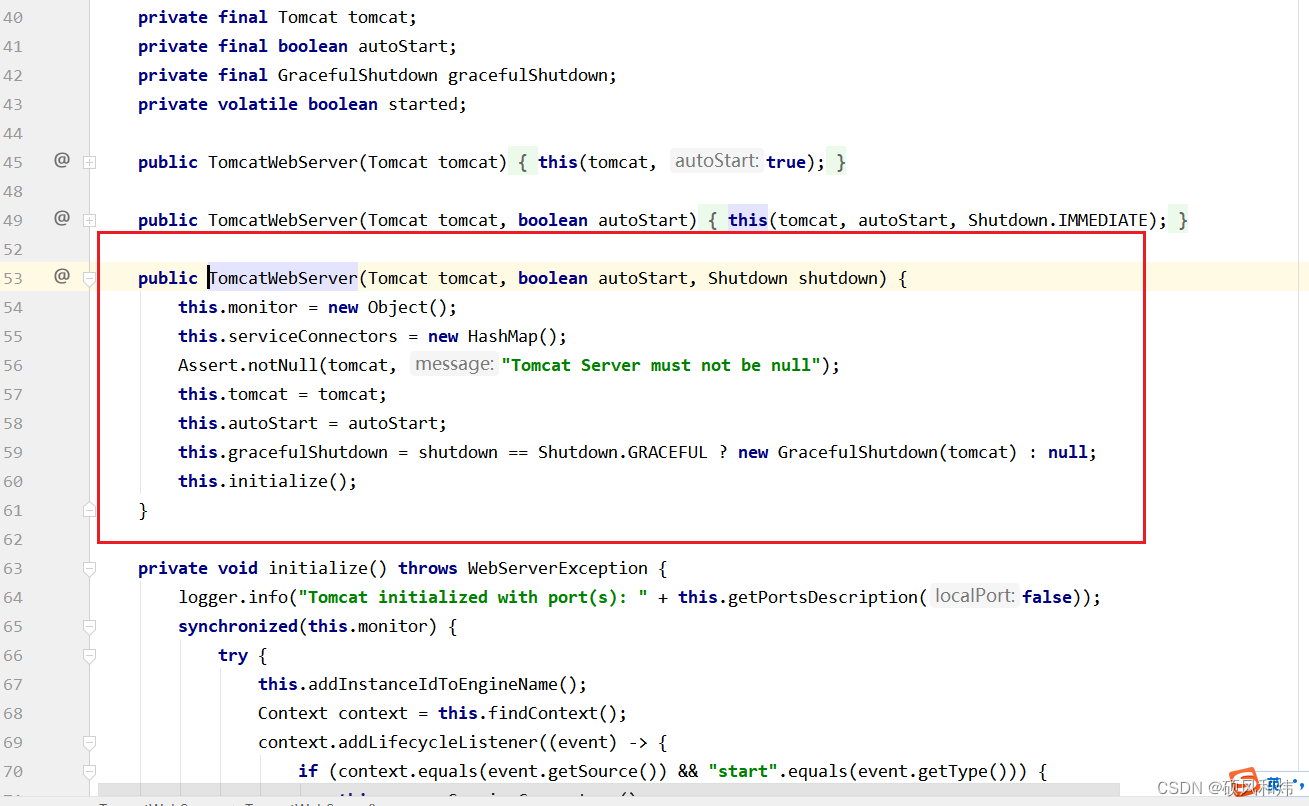
Task: Click the highlighted TomcatWebServer name on line 53
Action: pyautogui.click(x=283, y=278)
